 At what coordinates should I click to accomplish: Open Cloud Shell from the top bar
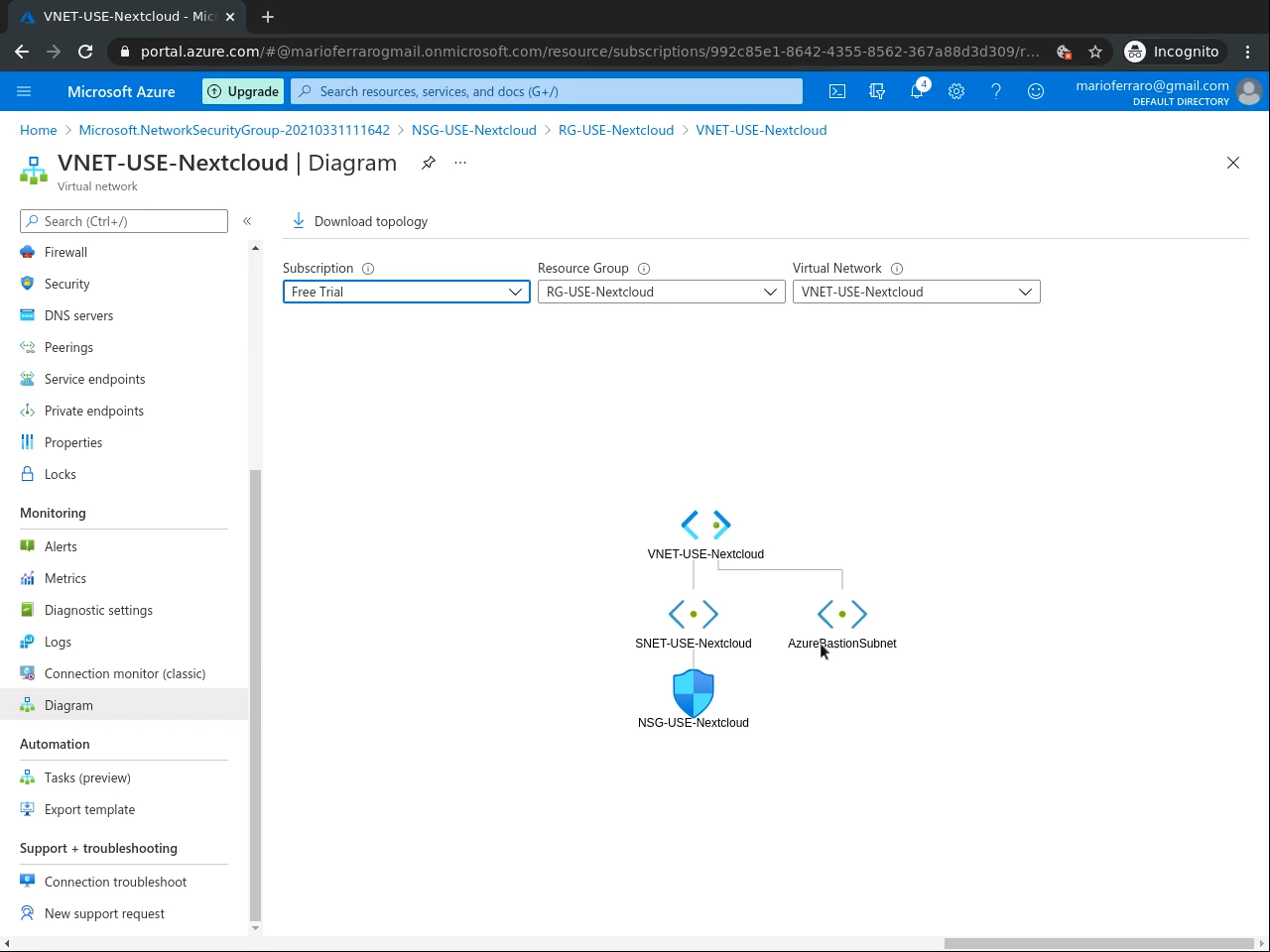pyautogui.click(x=837, y=91)
